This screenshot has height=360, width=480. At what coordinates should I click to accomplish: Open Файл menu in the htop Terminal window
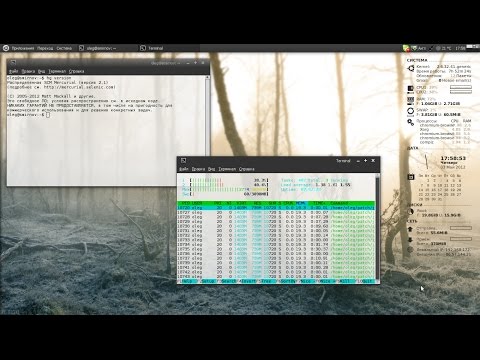pos(183,169)
